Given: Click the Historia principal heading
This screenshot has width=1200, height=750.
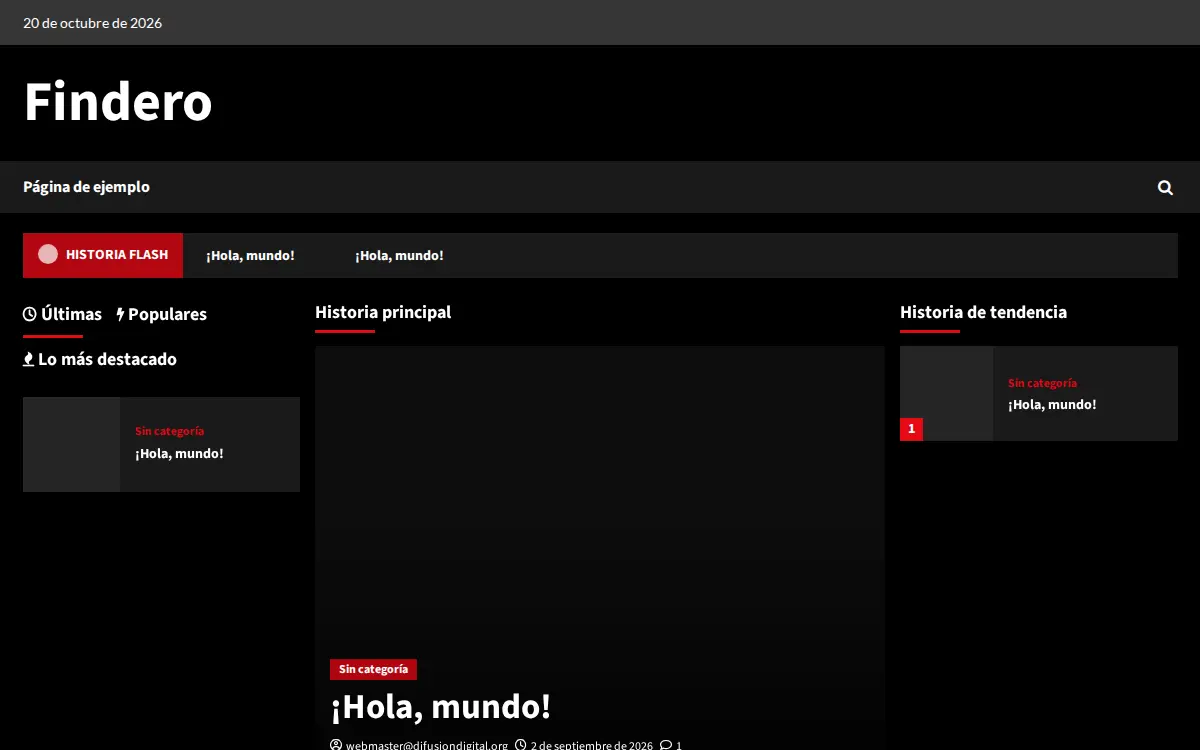Looking at the screenshot, I should (x=383, y=312).
